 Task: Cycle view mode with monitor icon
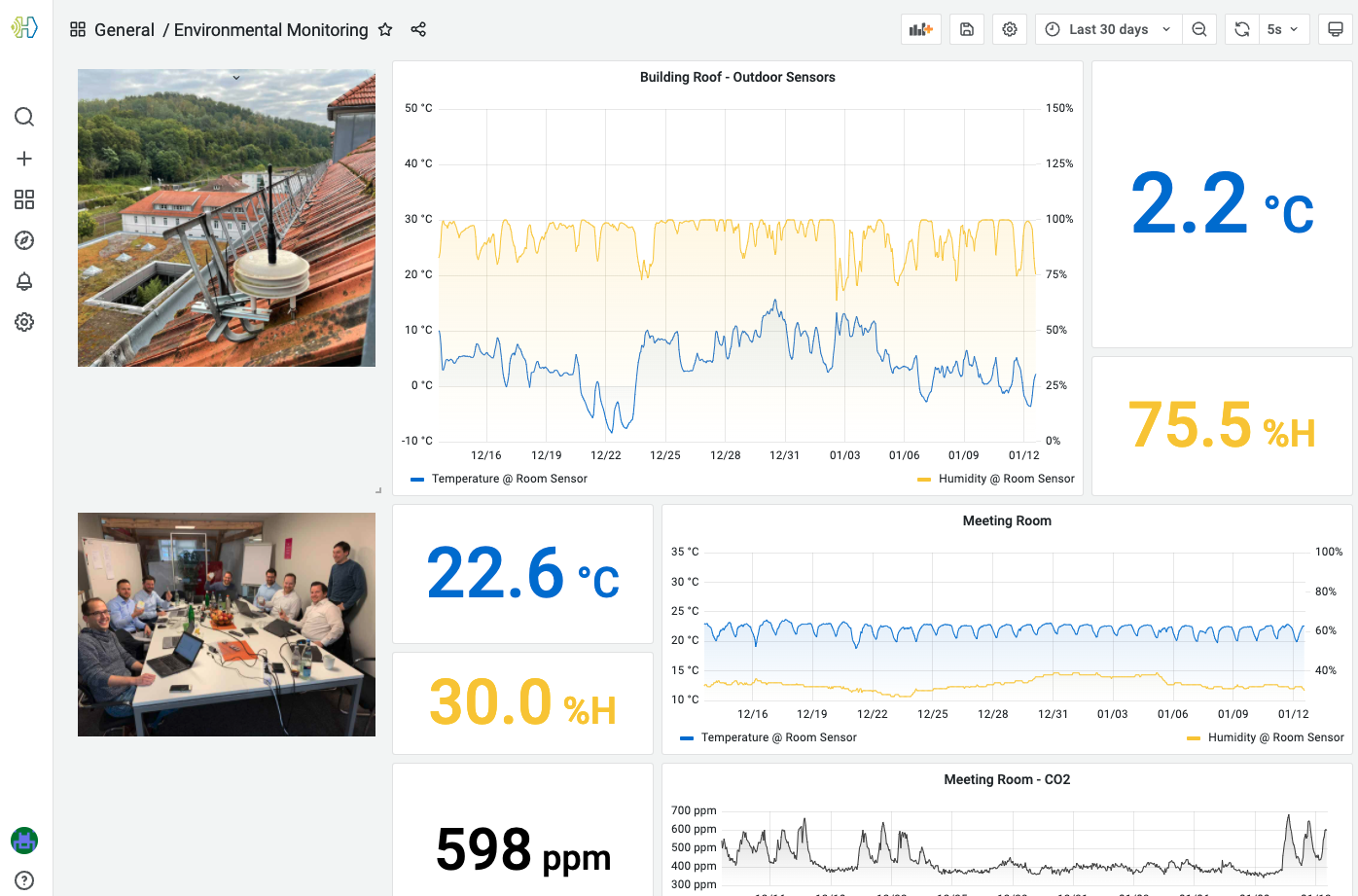coord(1336,29)
